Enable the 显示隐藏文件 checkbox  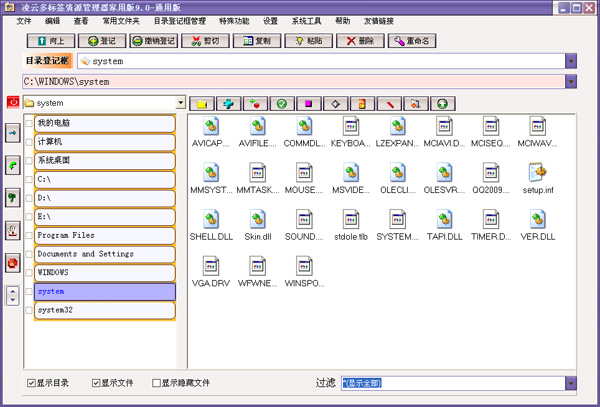tap(156, 383)
